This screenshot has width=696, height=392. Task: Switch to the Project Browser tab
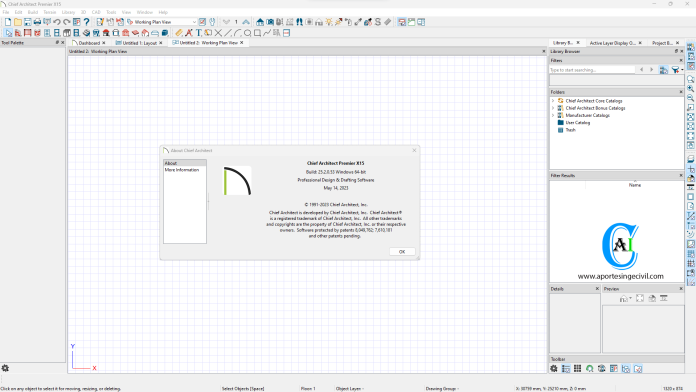(662, 43)
